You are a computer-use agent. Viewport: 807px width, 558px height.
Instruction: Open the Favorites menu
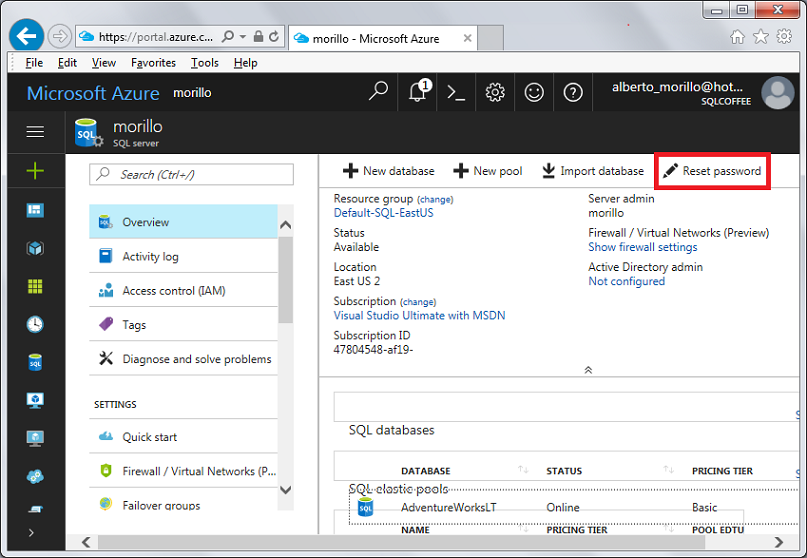[153, 63]
